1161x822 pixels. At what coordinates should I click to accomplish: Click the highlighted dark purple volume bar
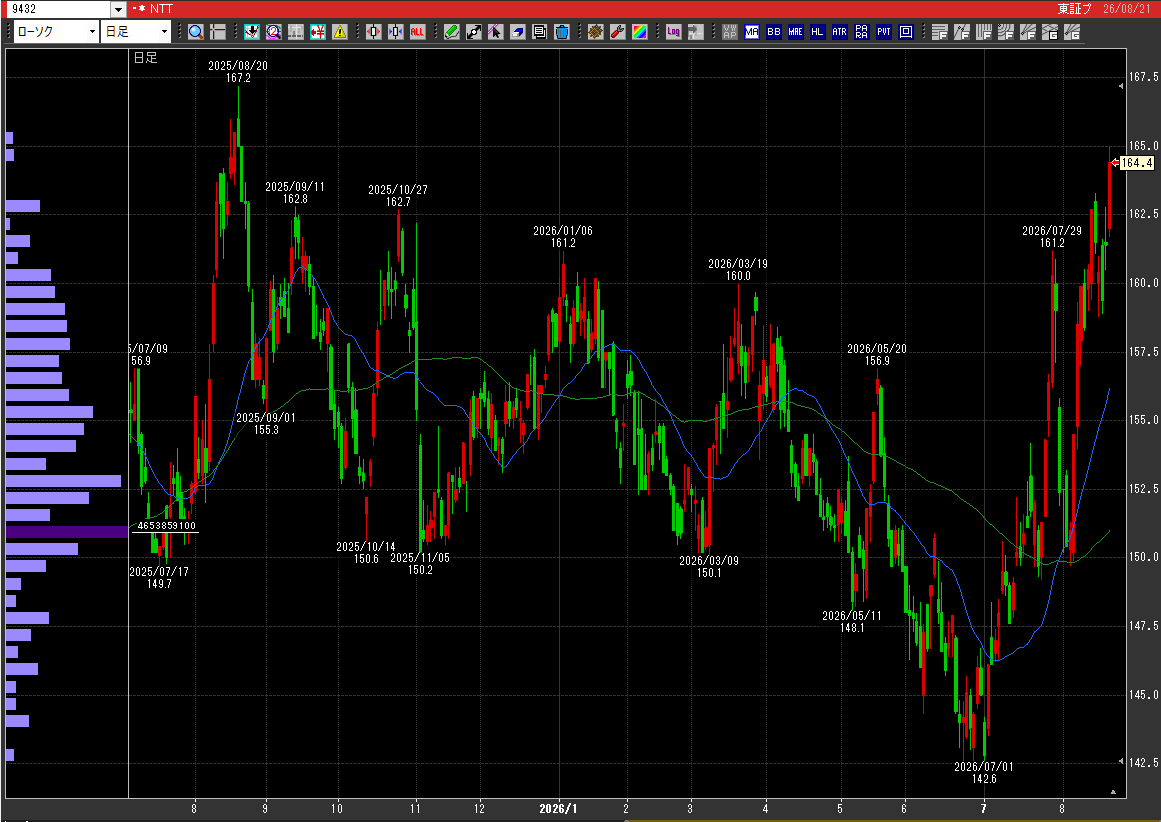pos(67,532)
